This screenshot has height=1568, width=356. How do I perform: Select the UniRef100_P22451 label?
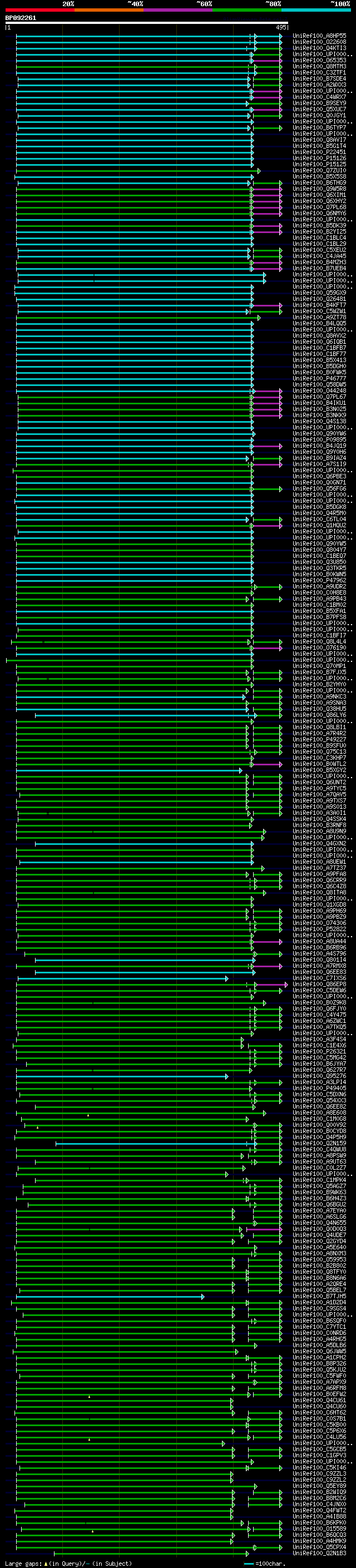[x=319, y=152]
